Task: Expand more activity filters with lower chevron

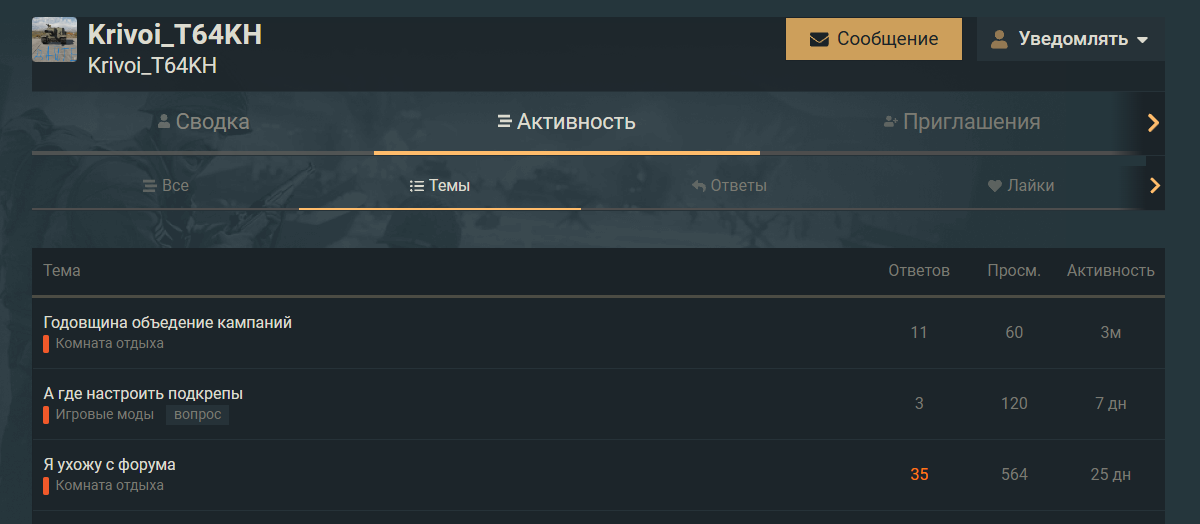Action: (1154, 185)
